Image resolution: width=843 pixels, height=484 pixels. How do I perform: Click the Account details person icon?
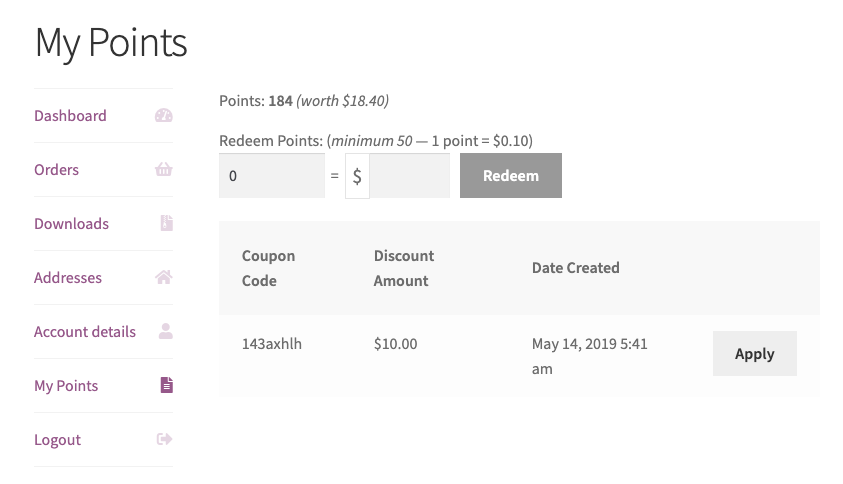click(166, 332)
